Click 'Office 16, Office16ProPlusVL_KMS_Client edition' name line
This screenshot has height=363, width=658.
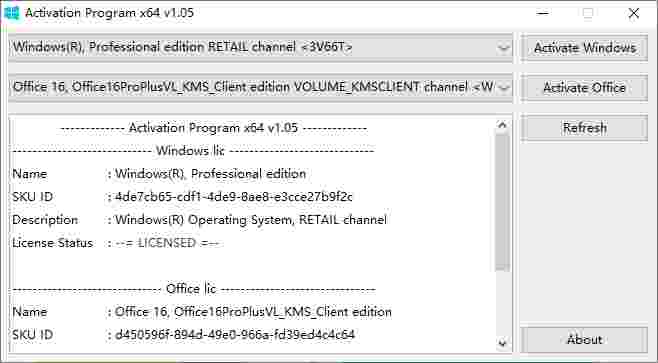[x=253, y=312]
